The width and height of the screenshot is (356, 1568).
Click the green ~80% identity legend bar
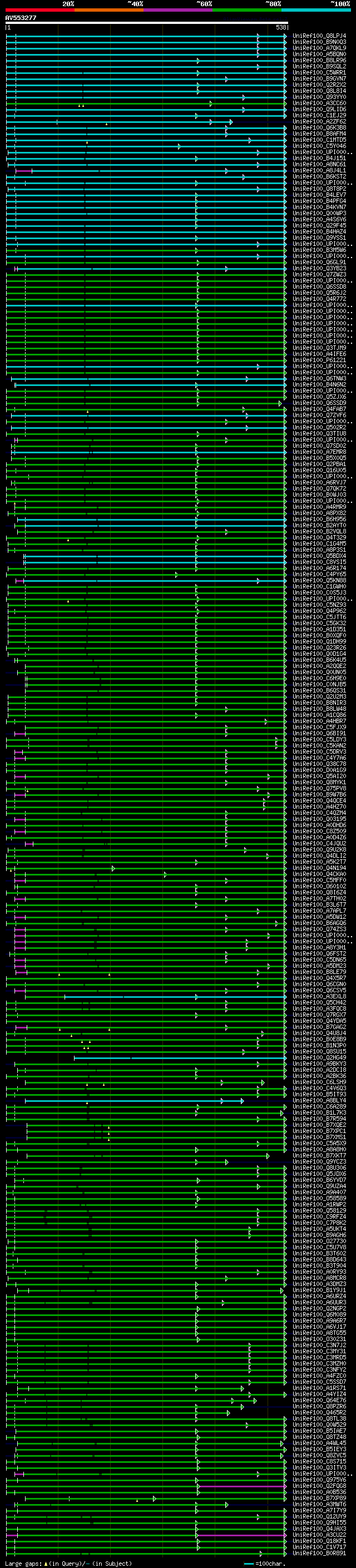pos(247,10)
